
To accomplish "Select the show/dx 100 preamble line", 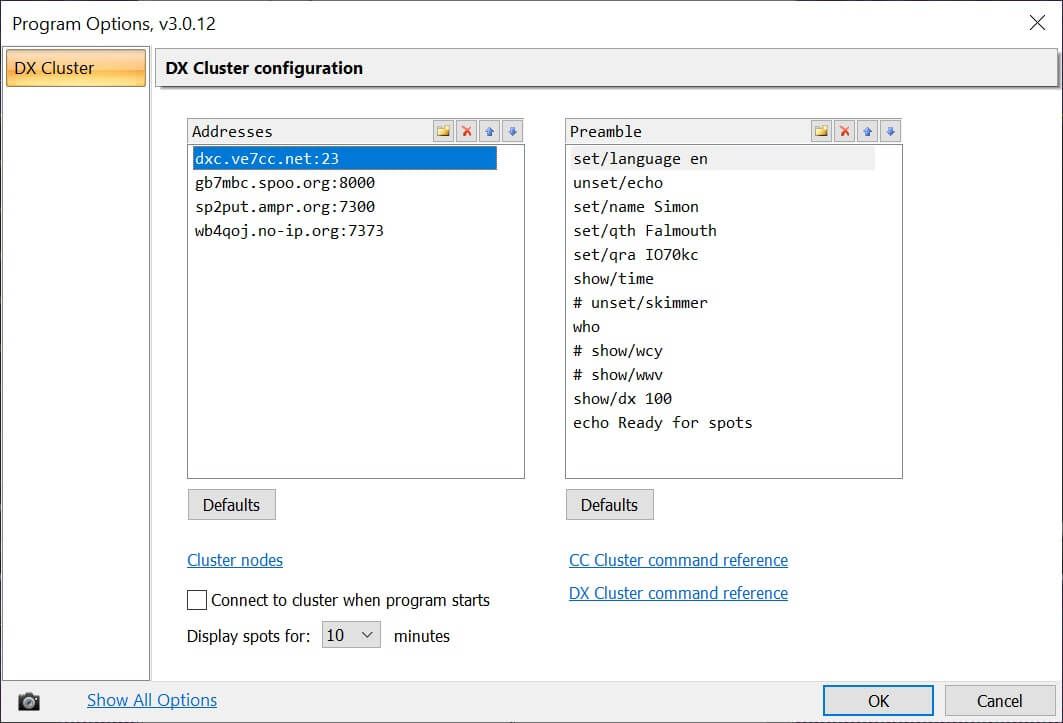I will tap(622, 398).
